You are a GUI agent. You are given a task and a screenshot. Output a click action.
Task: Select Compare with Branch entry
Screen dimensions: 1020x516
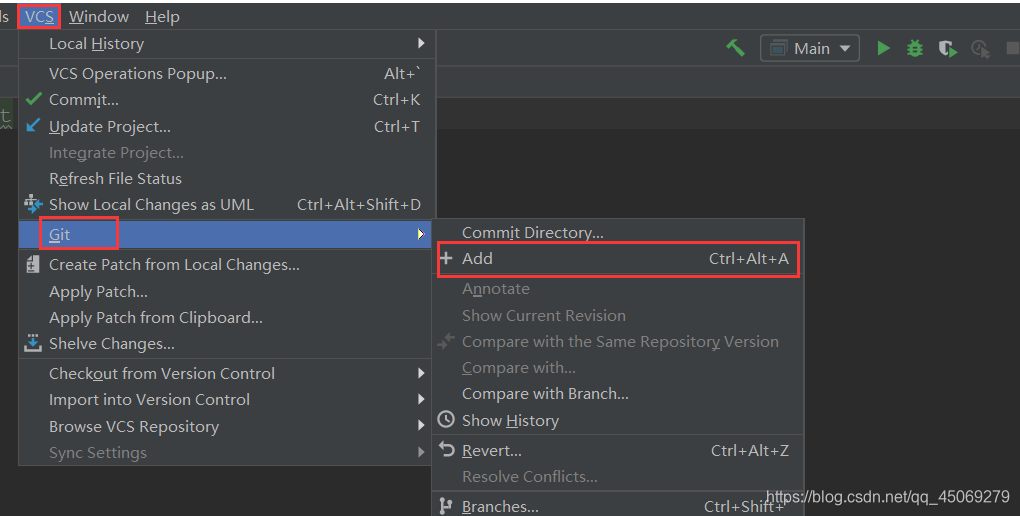click(618, 394)
